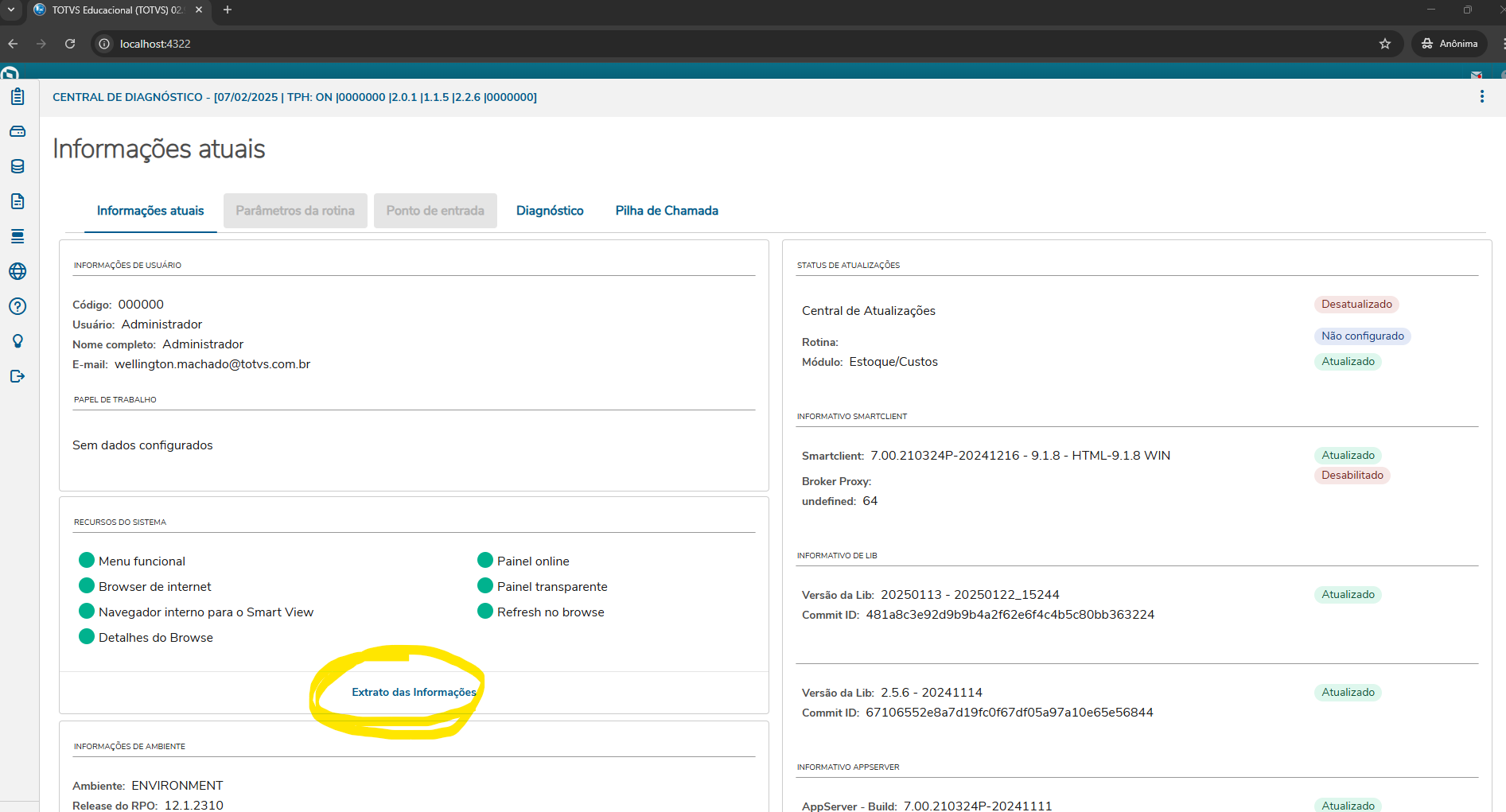Image resolution: width=1506 pixels, height=812 pixels.
Task: Click the Menu funcional resource item
Action: (132, 561)
